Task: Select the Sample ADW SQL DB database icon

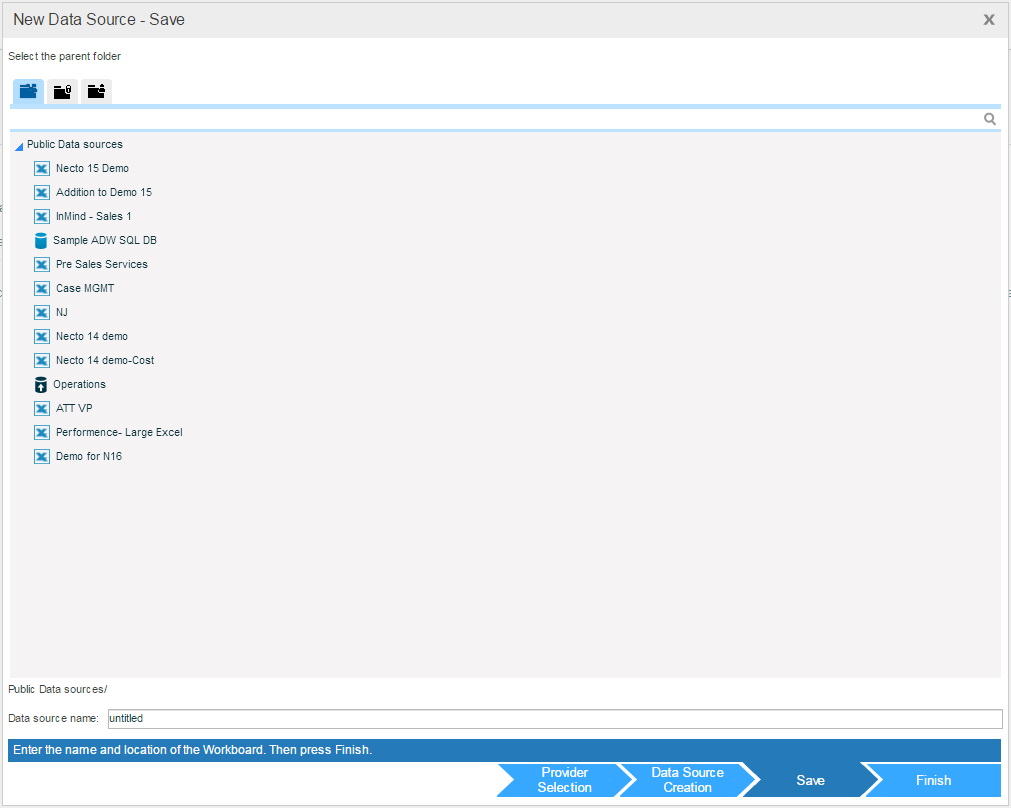Action: coord(41,240)
